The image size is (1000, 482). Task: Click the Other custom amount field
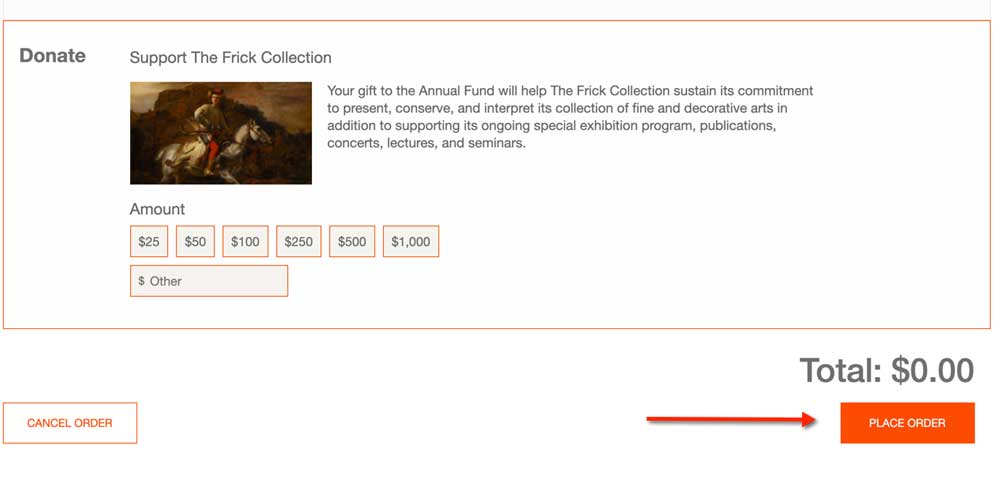[x=209, y=281]
